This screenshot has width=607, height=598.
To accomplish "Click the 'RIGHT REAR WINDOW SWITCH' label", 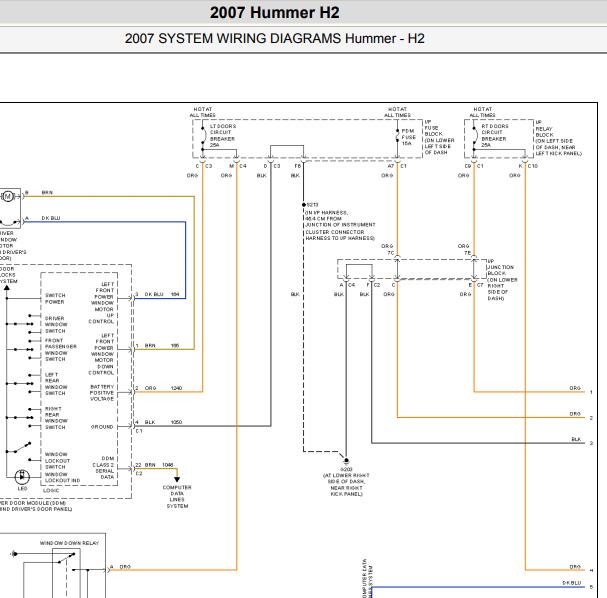I will pos(56,418).
